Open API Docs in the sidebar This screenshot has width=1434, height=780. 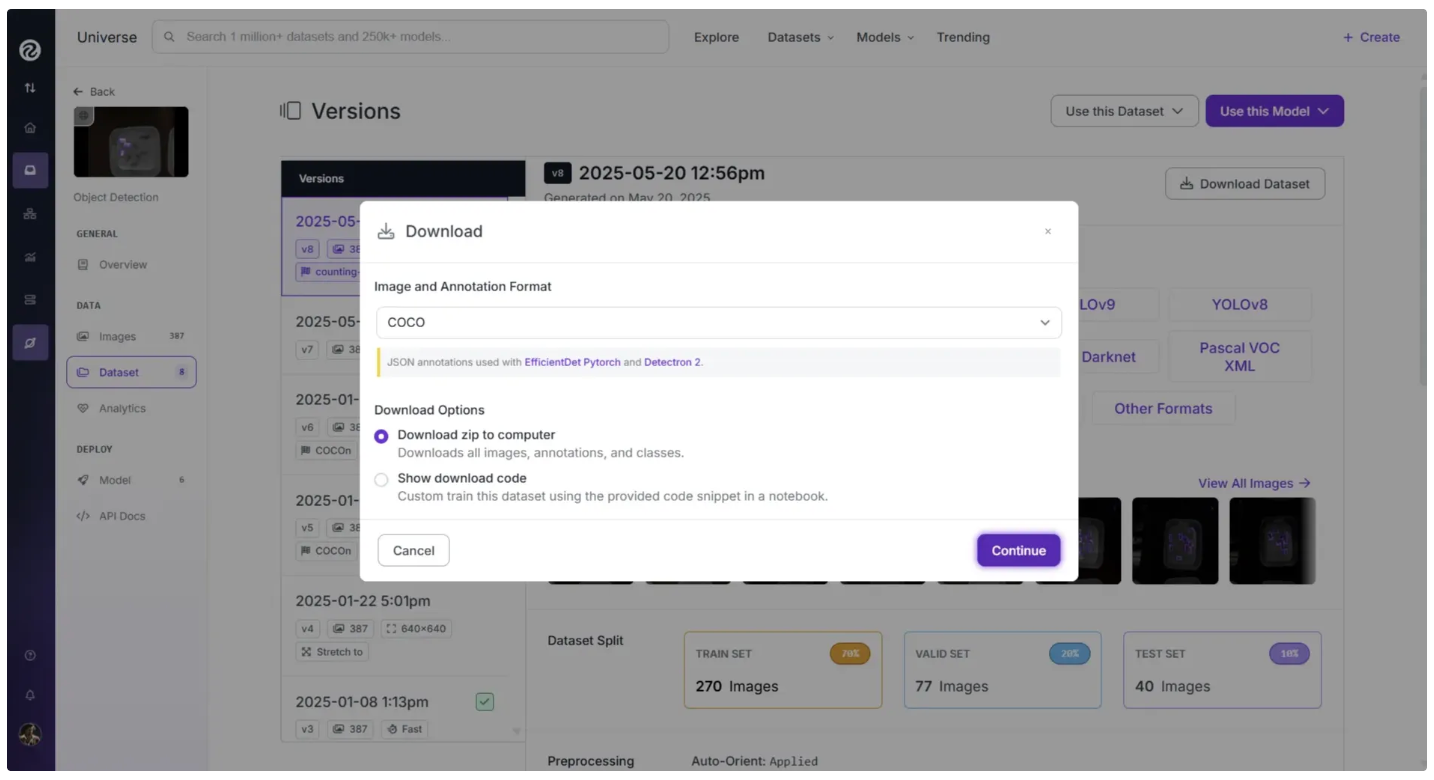122,516
